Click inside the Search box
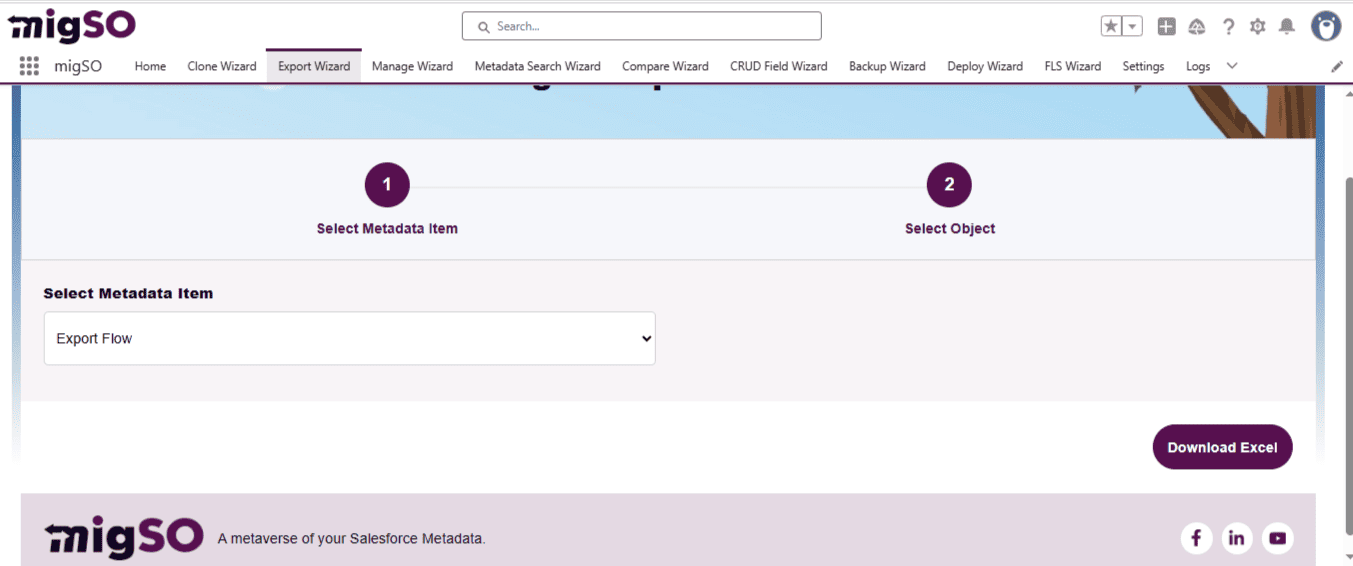 [x=641, y=26]
